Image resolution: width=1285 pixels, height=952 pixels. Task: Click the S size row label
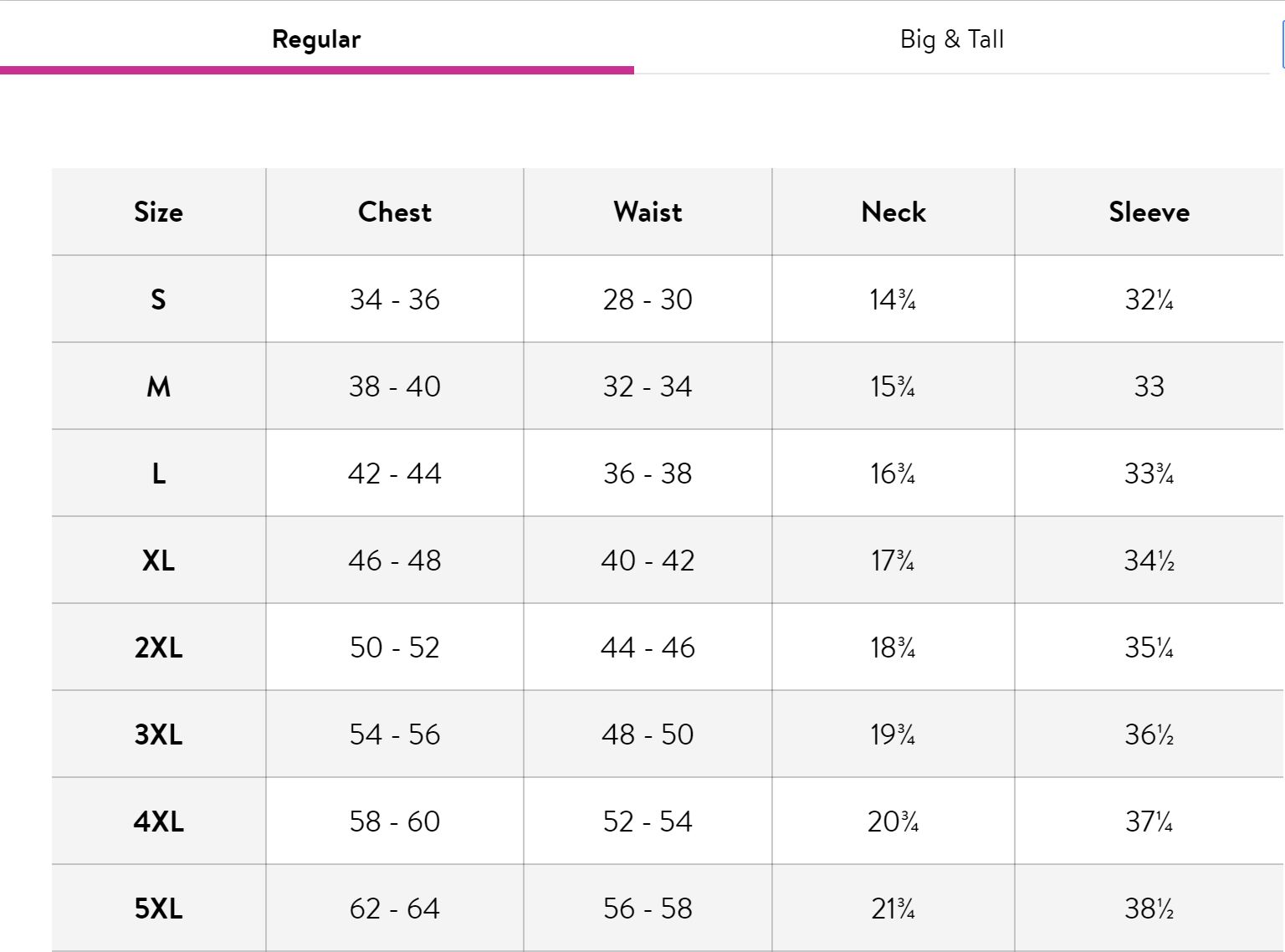tap(158, 299)
